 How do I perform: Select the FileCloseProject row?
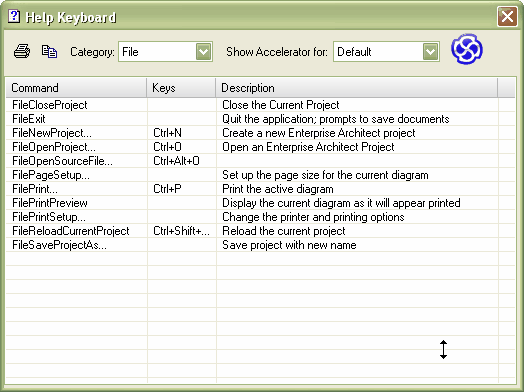point(260,105)
